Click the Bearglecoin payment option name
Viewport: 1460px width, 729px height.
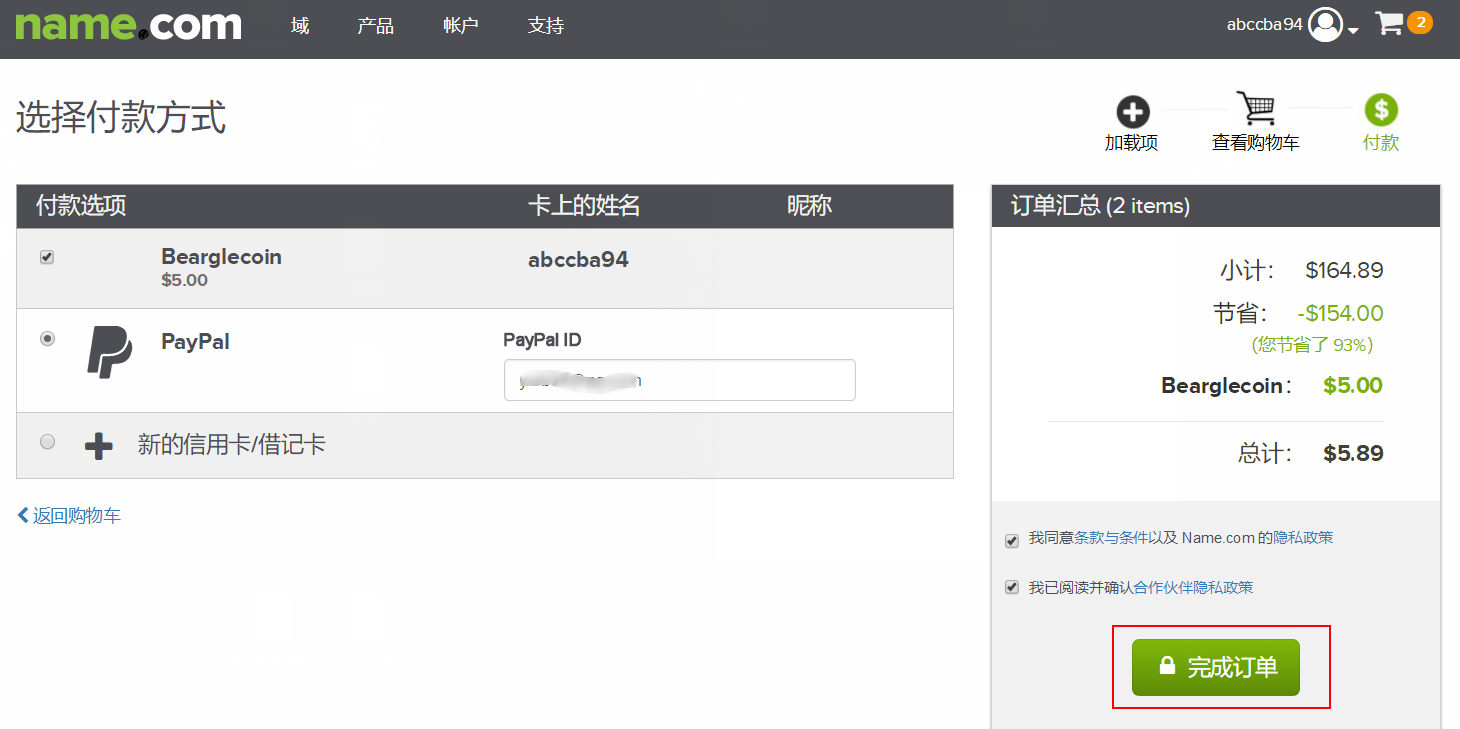point(221,257)
